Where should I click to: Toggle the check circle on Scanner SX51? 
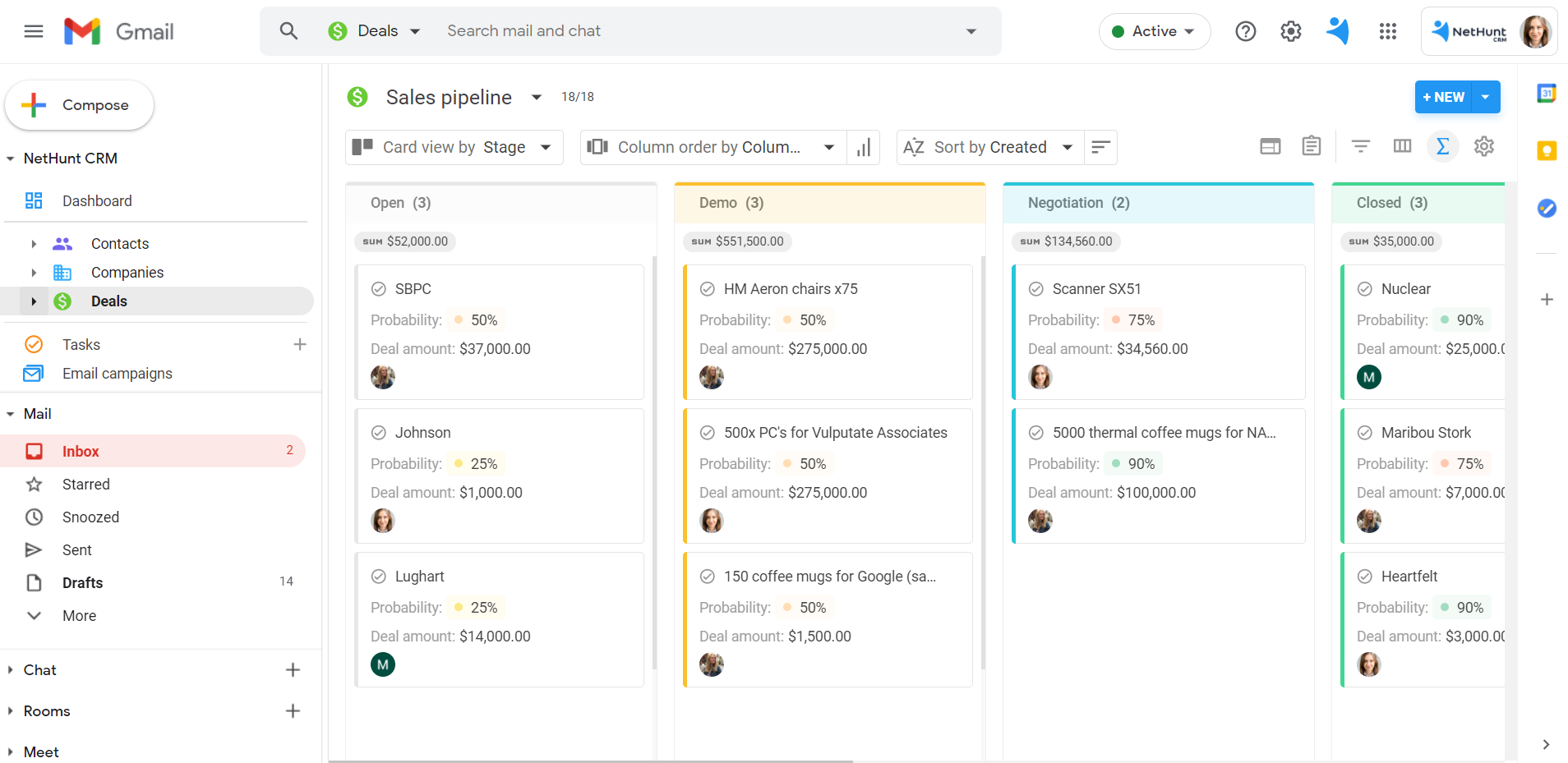(x=1036, y=288)
